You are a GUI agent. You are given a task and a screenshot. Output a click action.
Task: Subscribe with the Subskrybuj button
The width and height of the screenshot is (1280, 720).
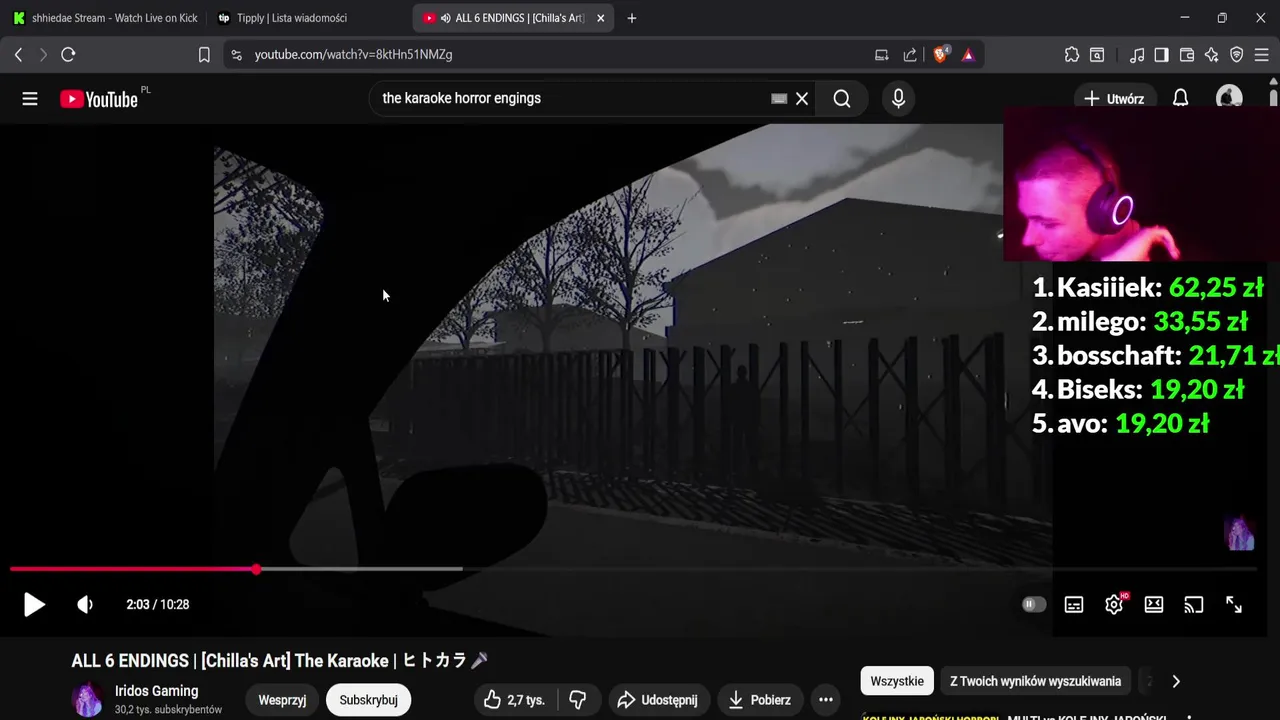click(368, 700)
